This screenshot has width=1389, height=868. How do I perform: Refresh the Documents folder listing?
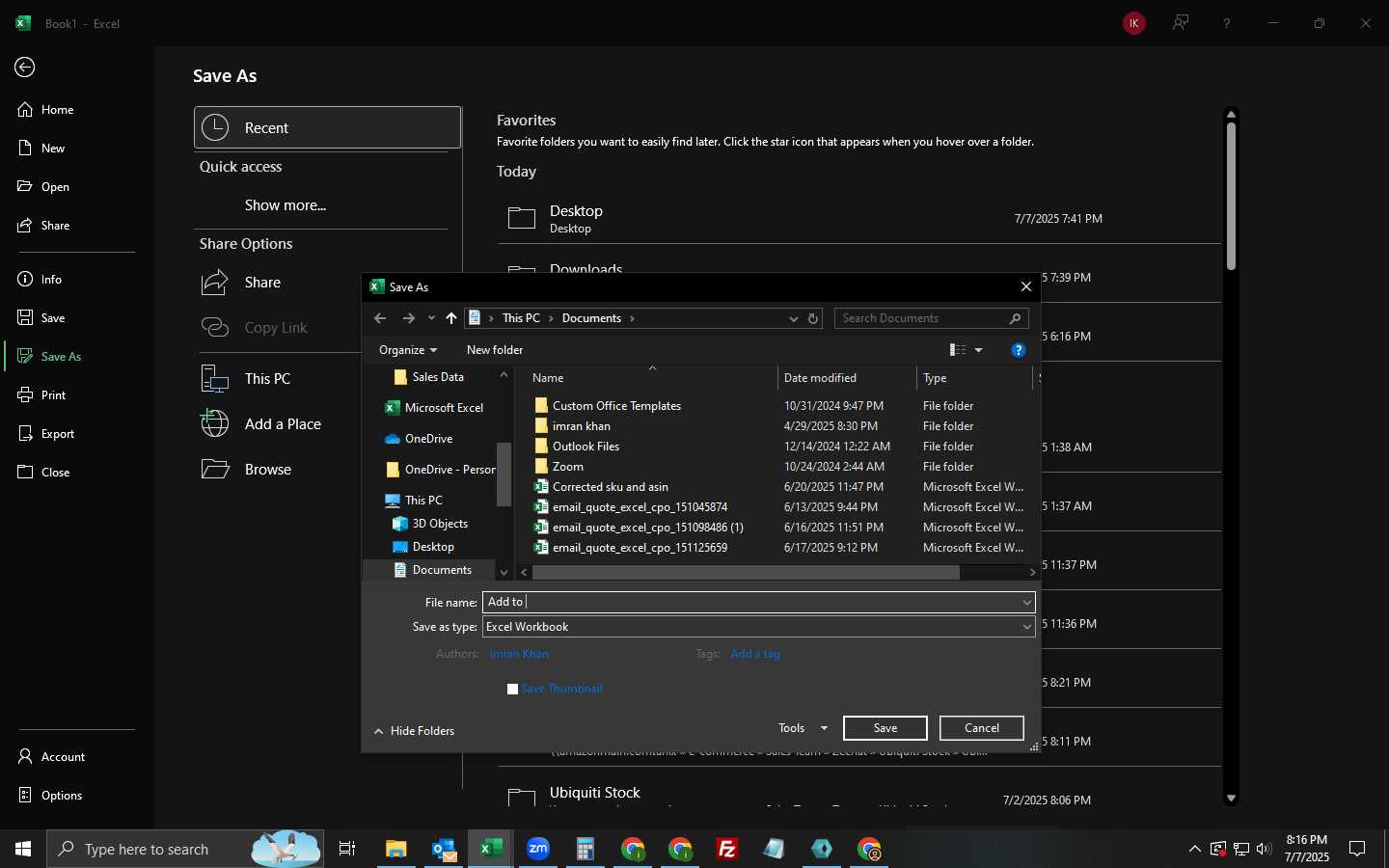[813, 318]
